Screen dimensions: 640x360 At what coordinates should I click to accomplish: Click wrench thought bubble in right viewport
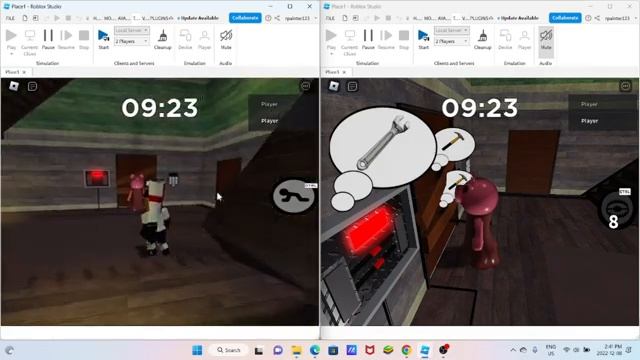point(382,147)
